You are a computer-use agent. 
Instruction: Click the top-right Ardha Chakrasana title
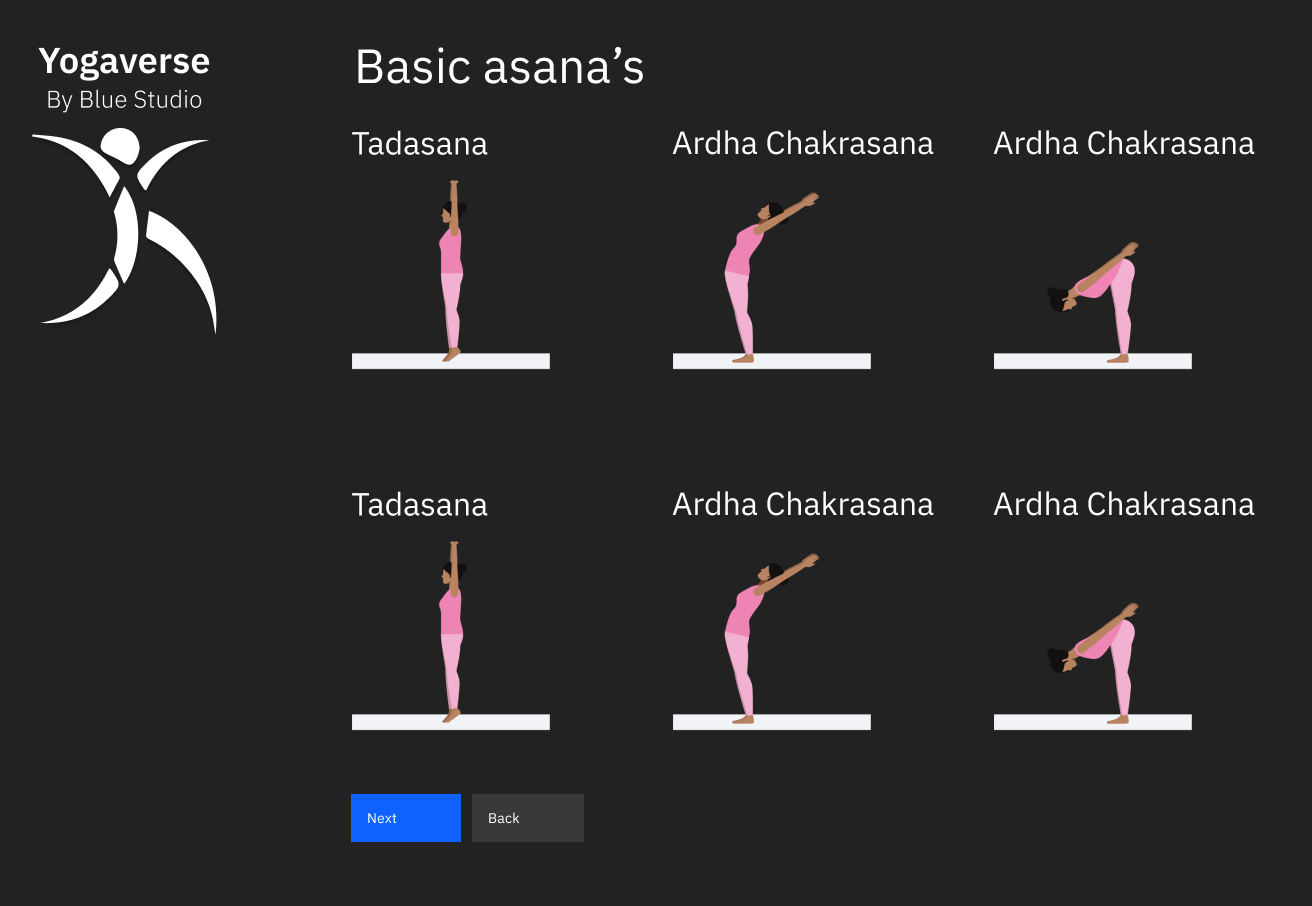1124,144
